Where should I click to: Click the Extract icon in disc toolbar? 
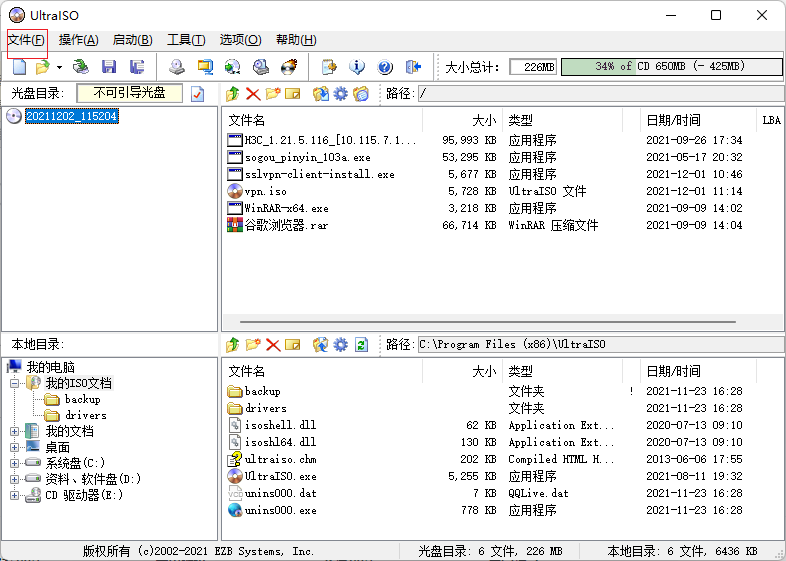pyautogui.click(x=321, y=94)
